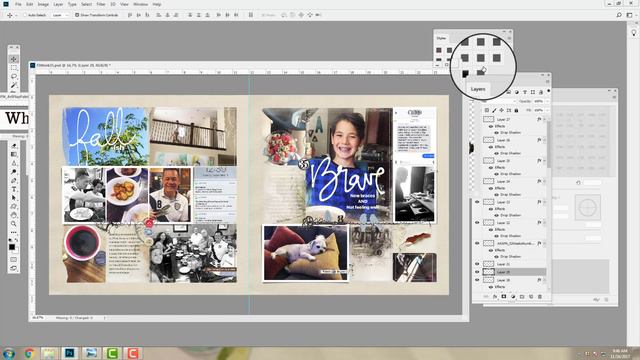This screenshot has width=640, height=360.
Task: Open the foreground color swatch
Action: 12,247
